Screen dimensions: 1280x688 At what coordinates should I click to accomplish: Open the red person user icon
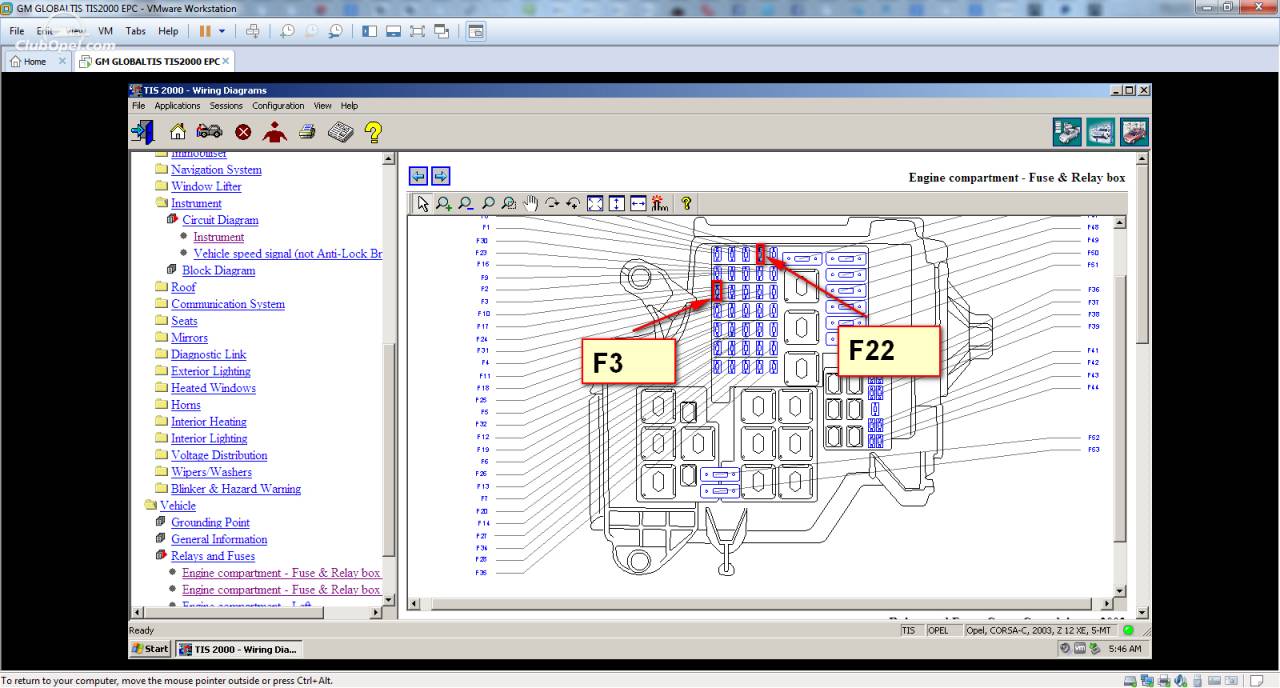[275, 131]
